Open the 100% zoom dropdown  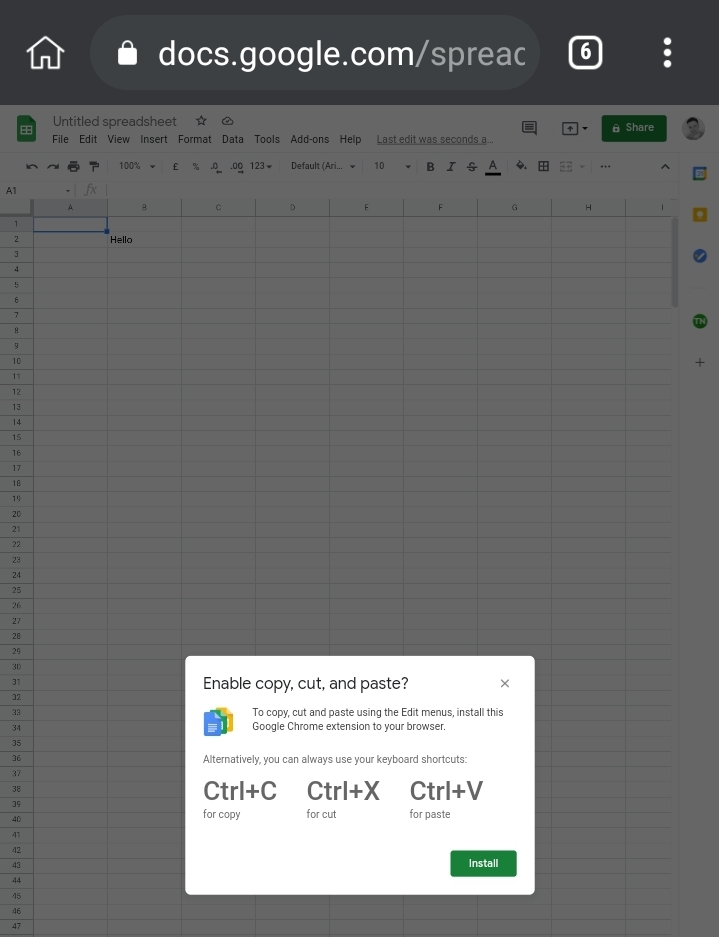click(x=137, y=166)
